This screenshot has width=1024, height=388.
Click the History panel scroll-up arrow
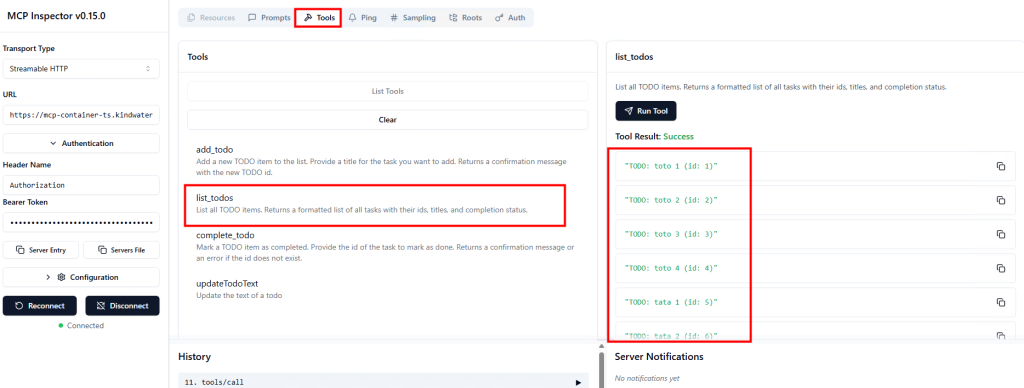pos(601,346)
